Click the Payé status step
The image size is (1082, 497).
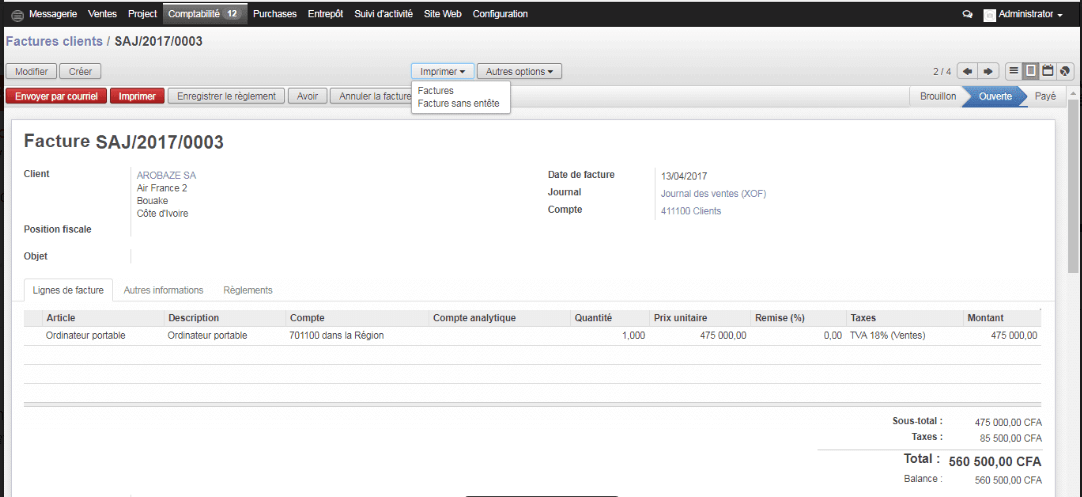pos(1045,97)
